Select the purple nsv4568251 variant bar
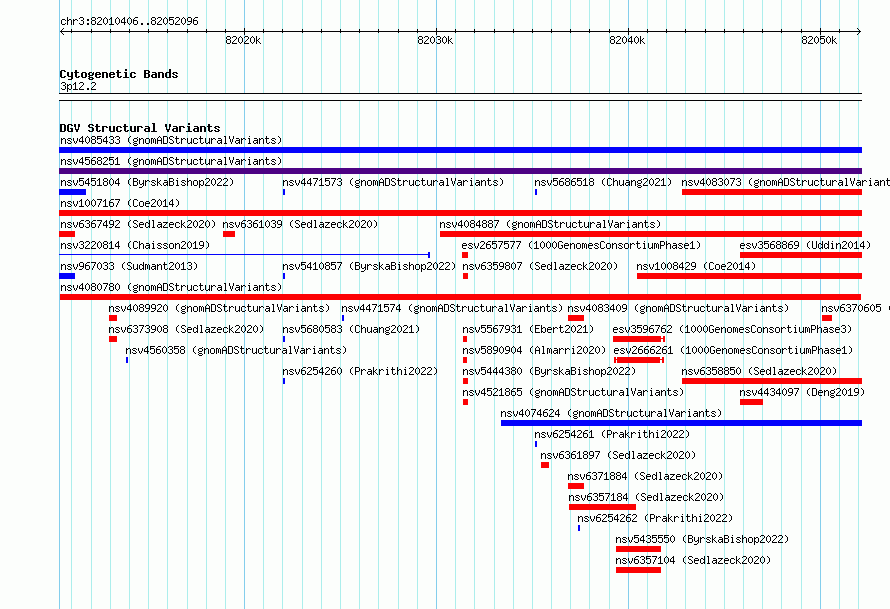The width and height of the screenshot is (890, 609). 460,171
